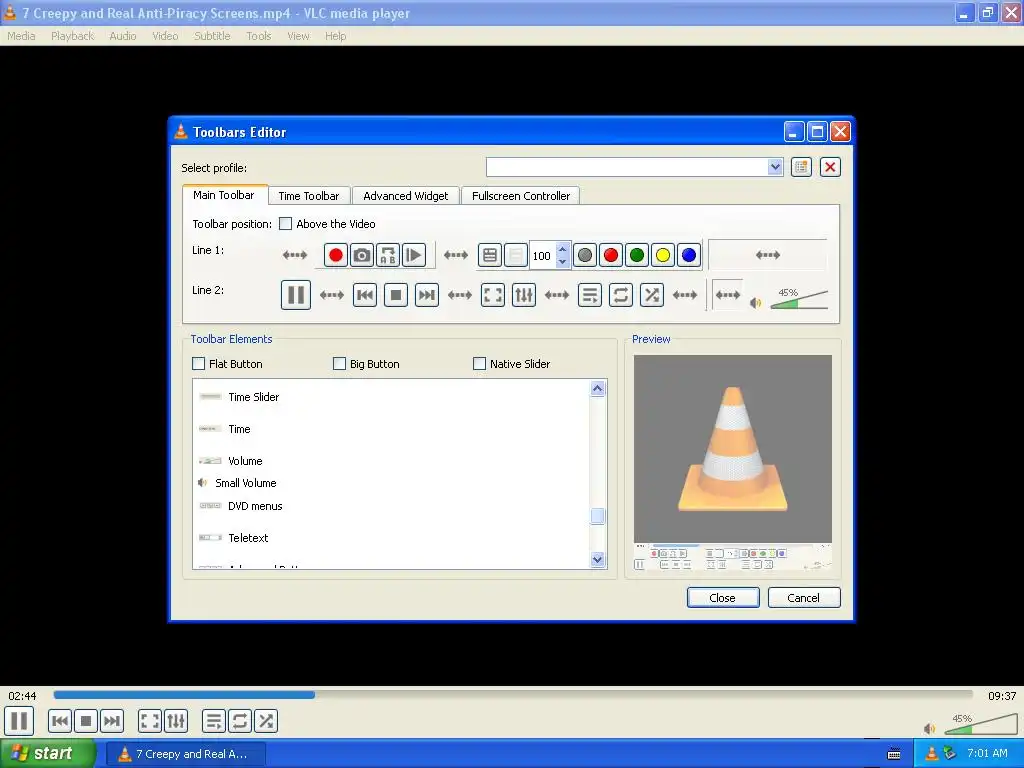Open the Fullscreen Controller tab
Viewport: 1024px width, 768px height.
(520, 196)
